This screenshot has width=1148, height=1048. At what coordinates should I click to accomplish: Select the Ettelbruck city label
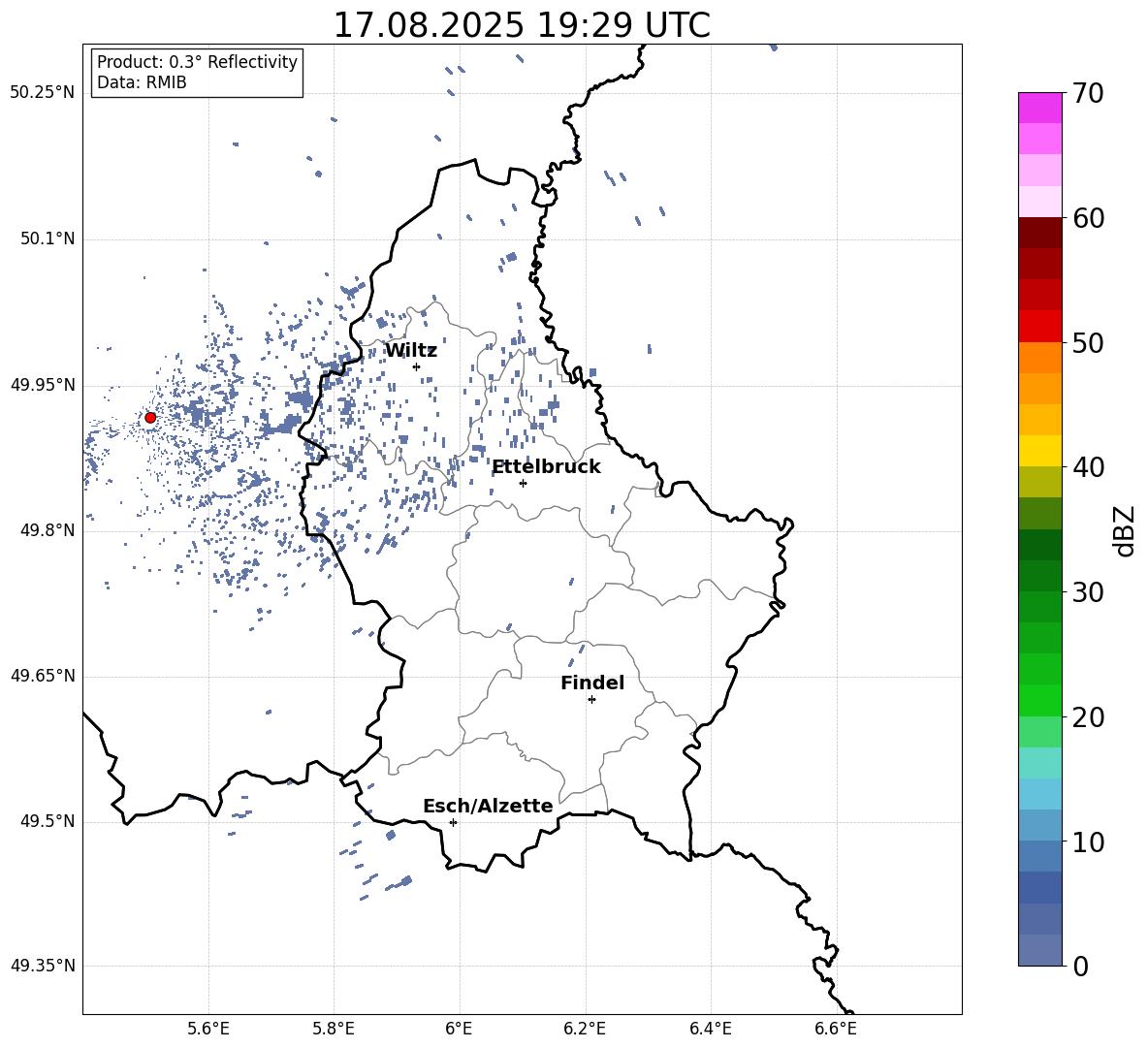(546, 467)
